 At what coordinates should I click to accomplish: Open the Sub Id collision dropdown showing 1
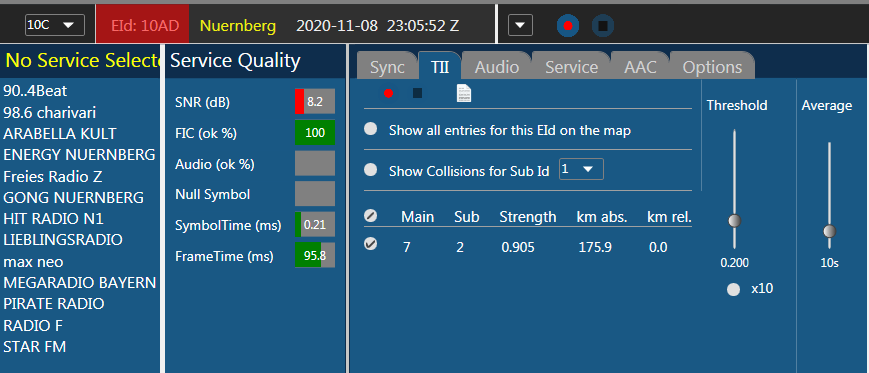point(581,170)
